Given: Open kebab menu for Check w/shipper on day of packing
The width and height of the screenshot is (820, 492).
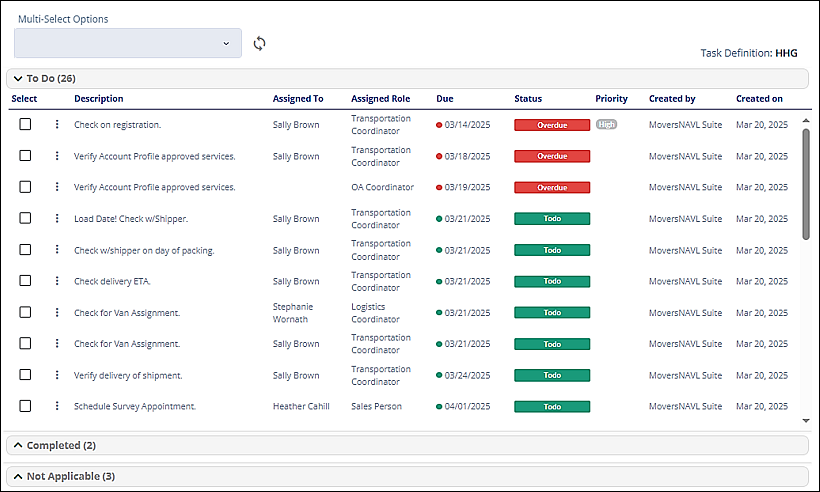Looking at the screenshot, I should coord(57,250).
